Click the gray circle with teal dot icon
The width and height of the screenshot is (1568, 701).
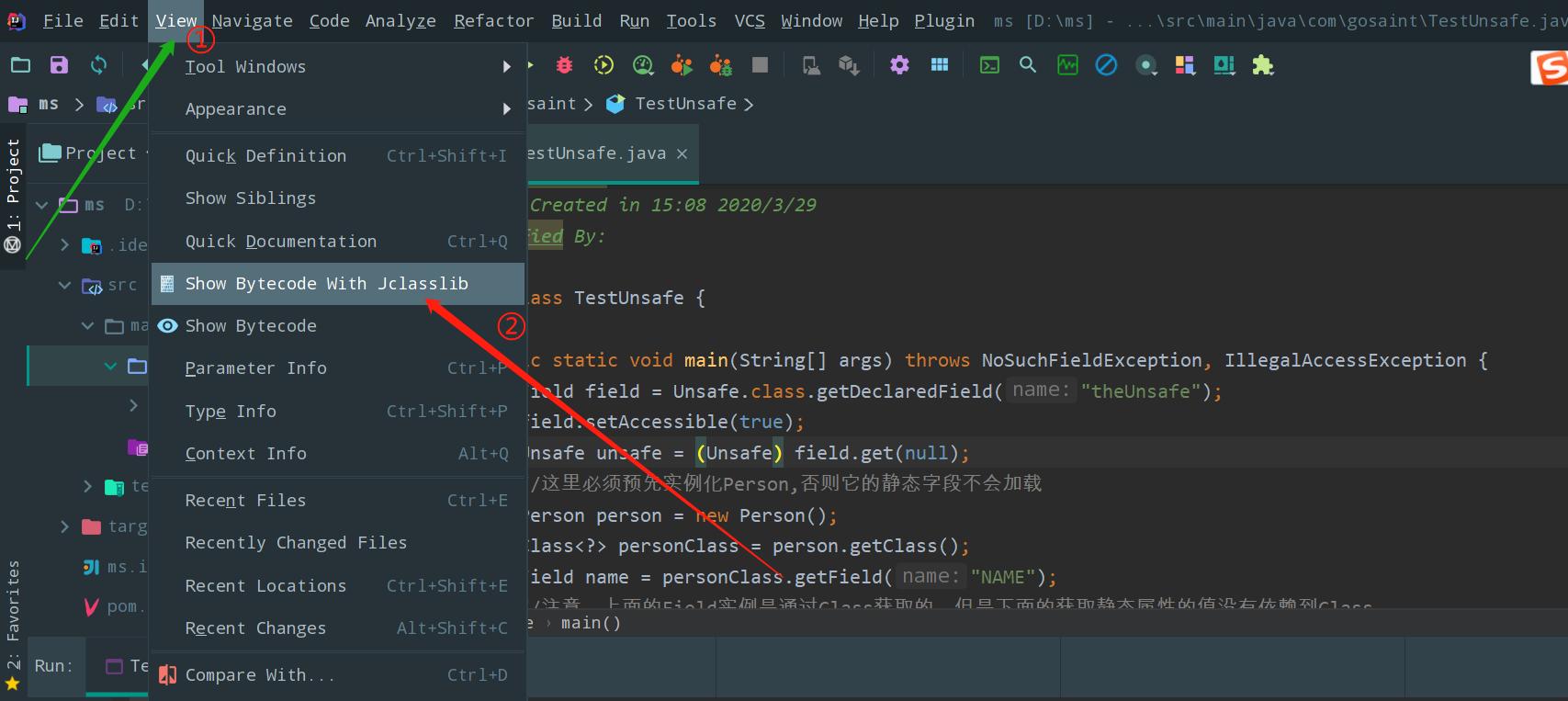(1146, 65)
